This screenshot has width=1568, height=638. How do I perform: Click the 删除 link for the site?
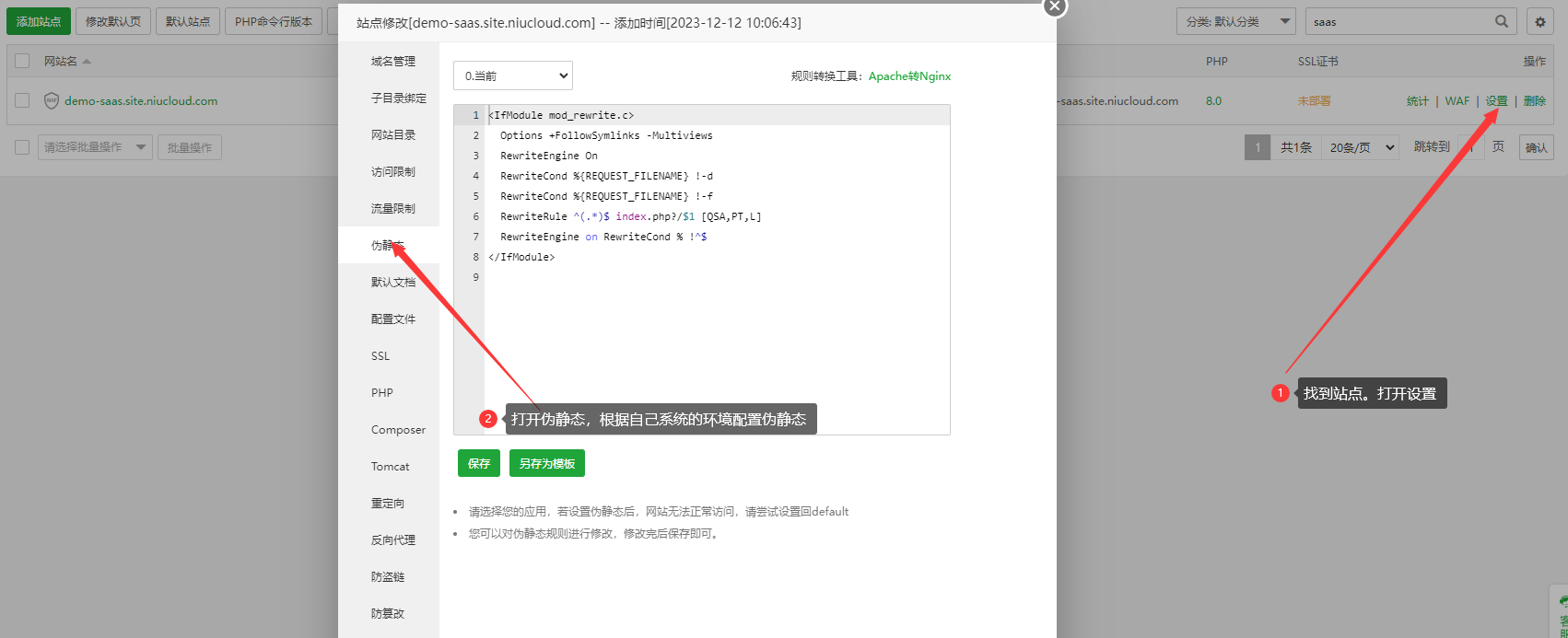click(x=1535, y=100)
